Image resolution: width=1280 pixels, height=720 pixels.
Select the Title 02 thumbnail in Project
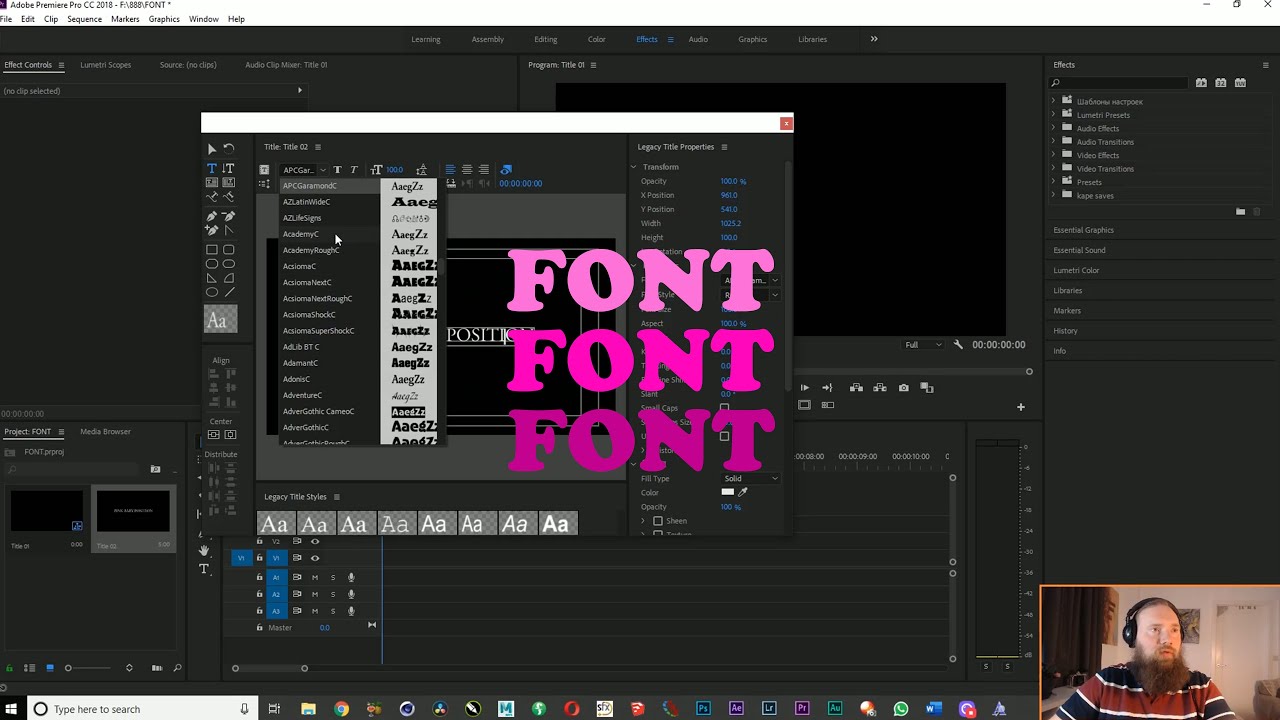(133, 512)
